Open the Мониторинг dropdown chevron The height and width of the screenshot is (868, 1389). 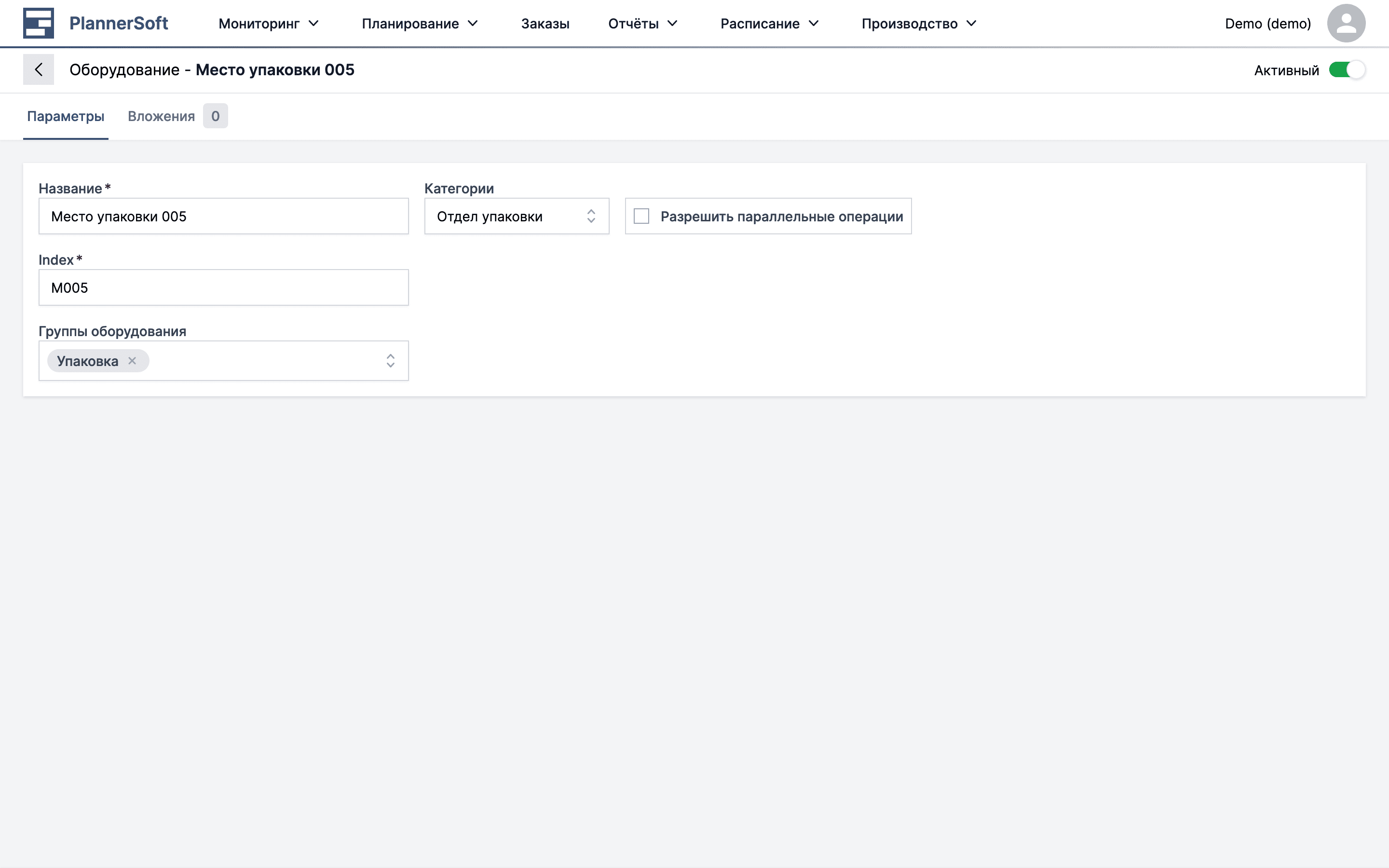click(313, 24)
